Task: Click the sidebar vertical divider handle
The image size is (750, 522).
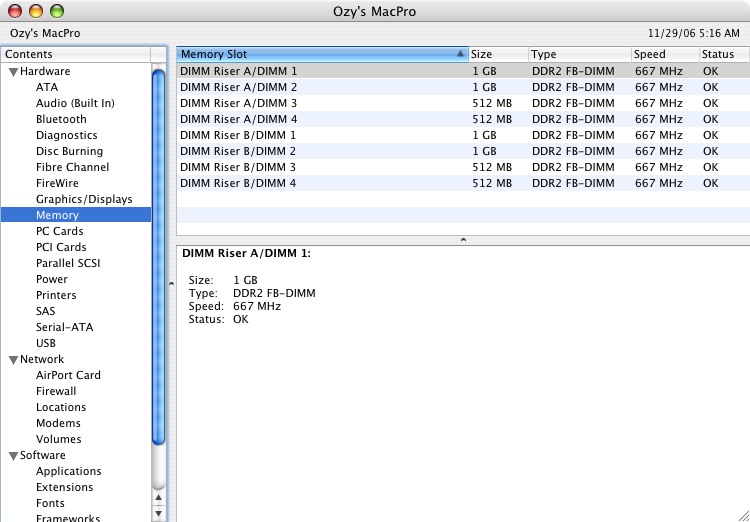Action: [x=170, y=284]
